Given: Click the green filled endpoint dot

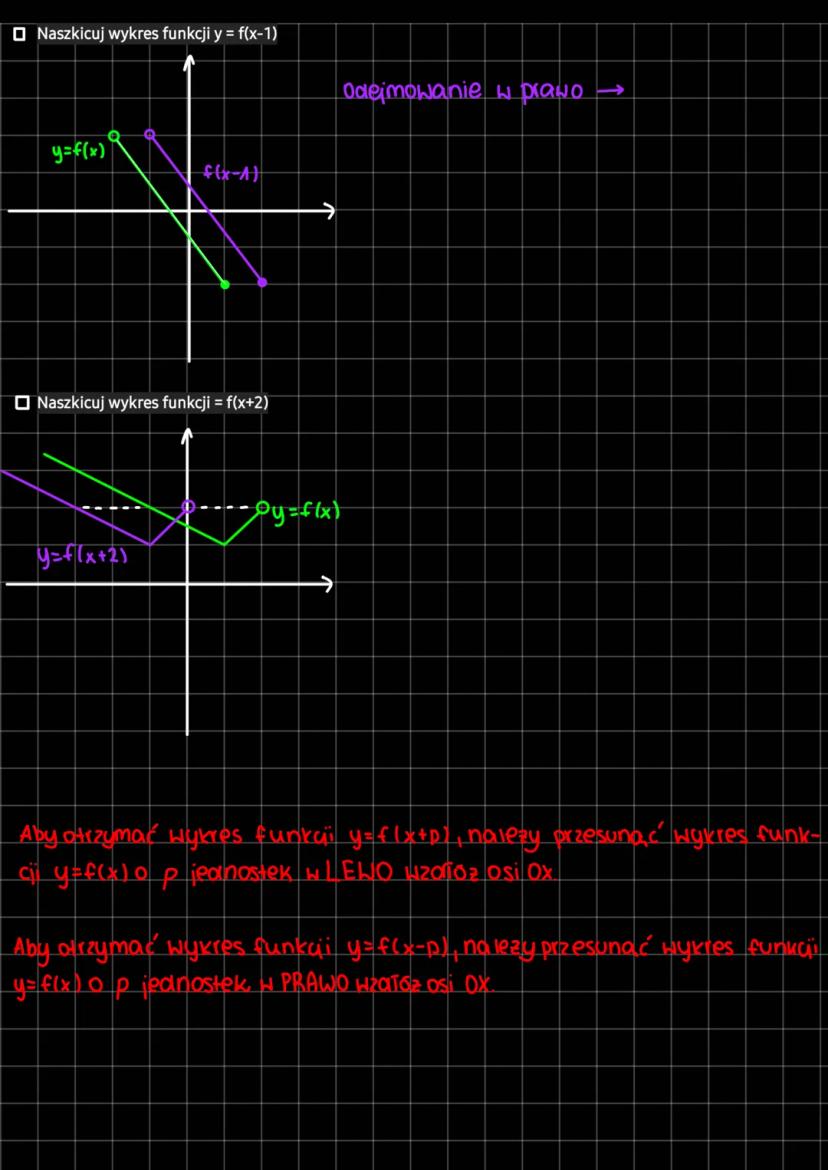Looking at the screenshot, I should coord(224,284).
